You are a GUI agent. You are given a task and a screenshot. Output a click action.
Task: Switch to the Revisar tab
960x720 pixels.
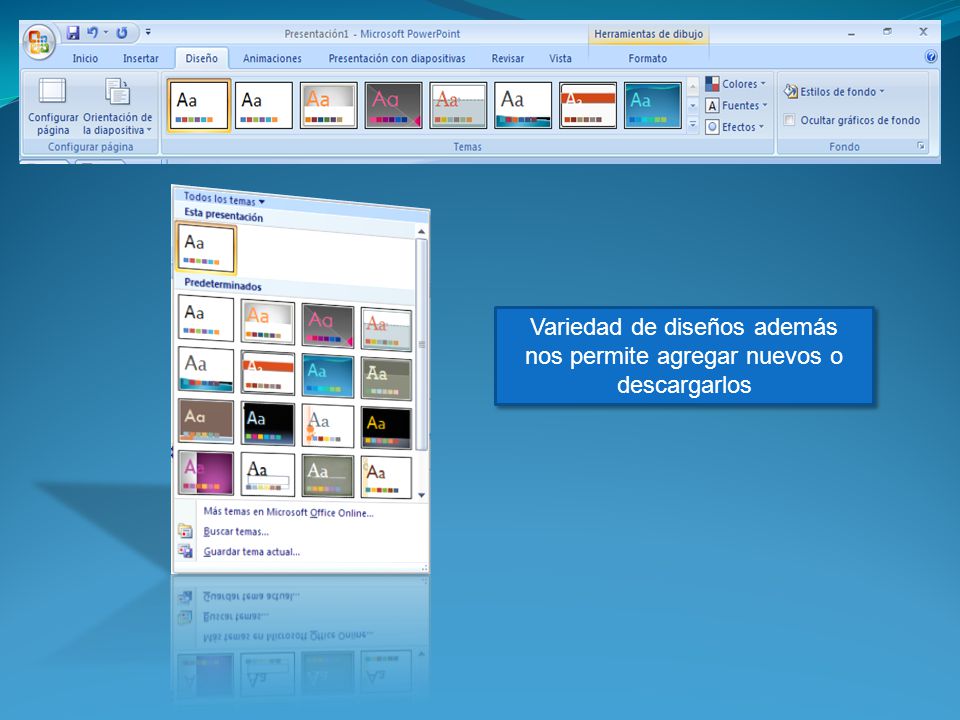(x=508, y=58)
